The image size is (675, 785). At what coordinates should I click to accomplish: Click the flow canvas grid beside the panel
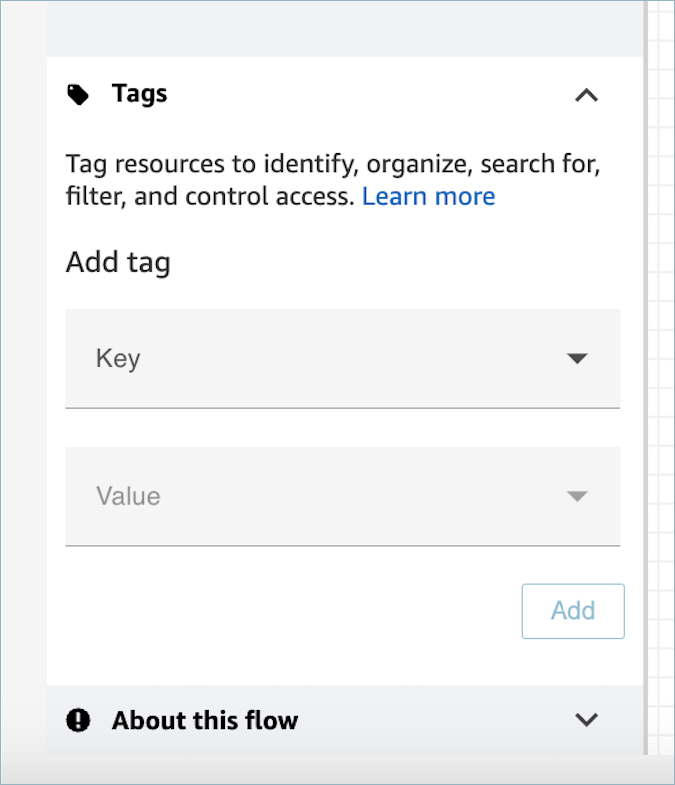pos(662,400)
